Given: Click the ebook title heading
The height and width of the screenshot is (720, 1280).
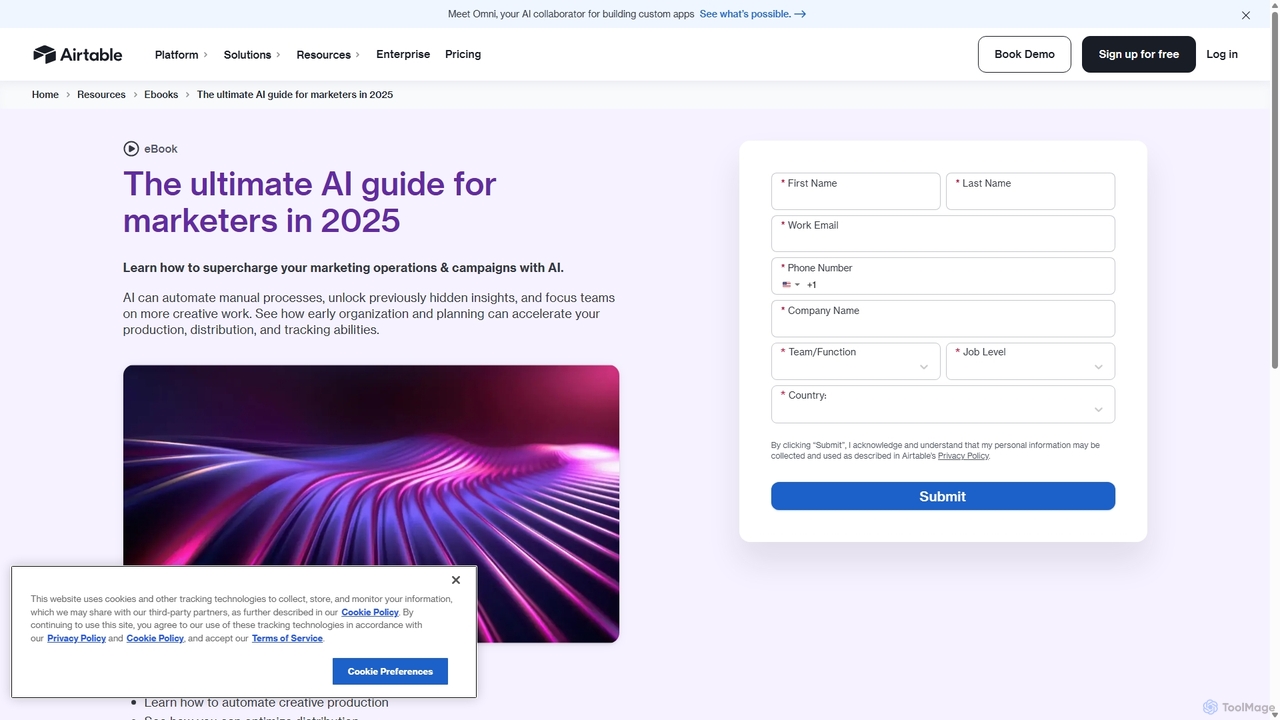Looking at the screenshot, I should pyautogui.click(x=310, y=202).
